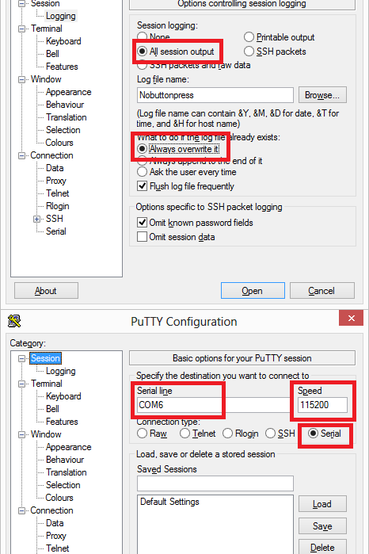Choose Ask the user every time
369x554 pixels.
pyautogui.click(x=142, y=172)
